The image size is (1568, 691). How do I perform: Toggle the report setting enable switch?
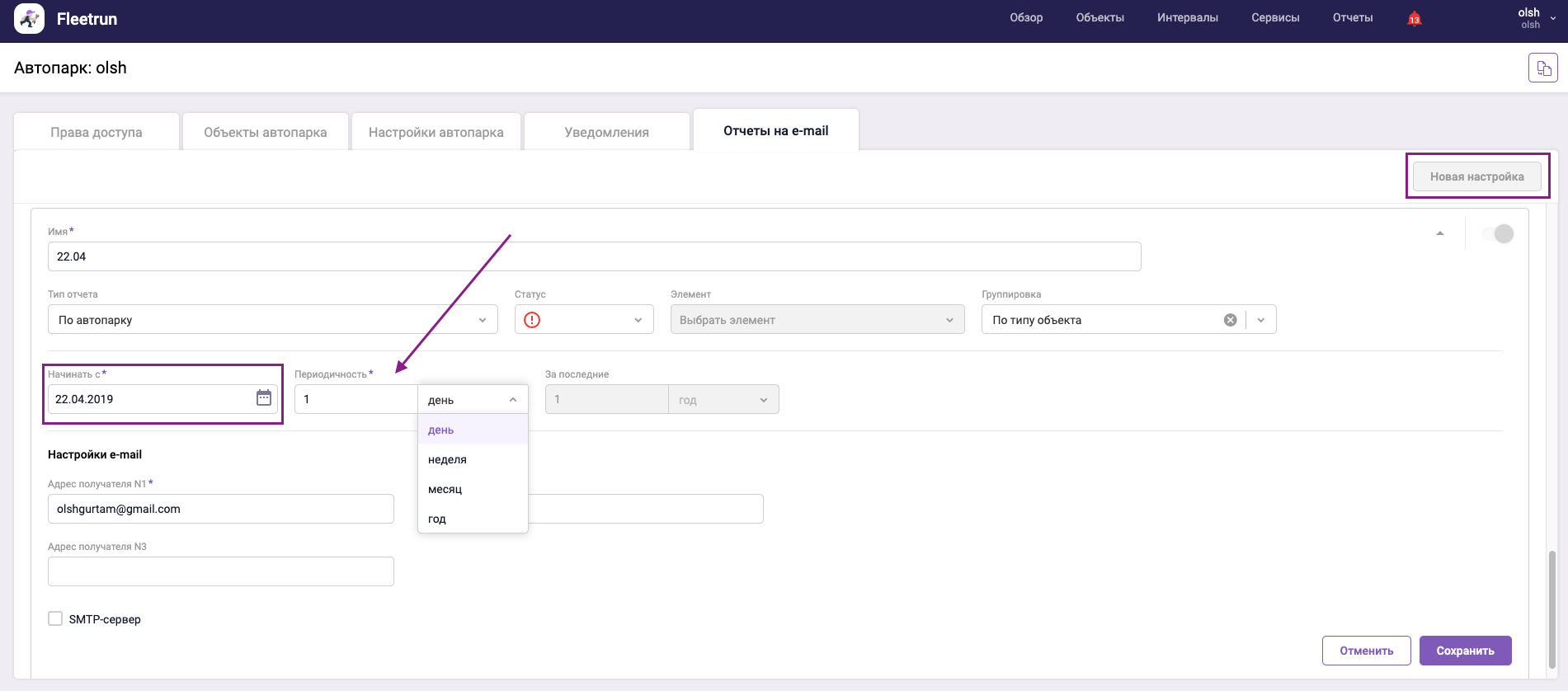coord(1498,234)
